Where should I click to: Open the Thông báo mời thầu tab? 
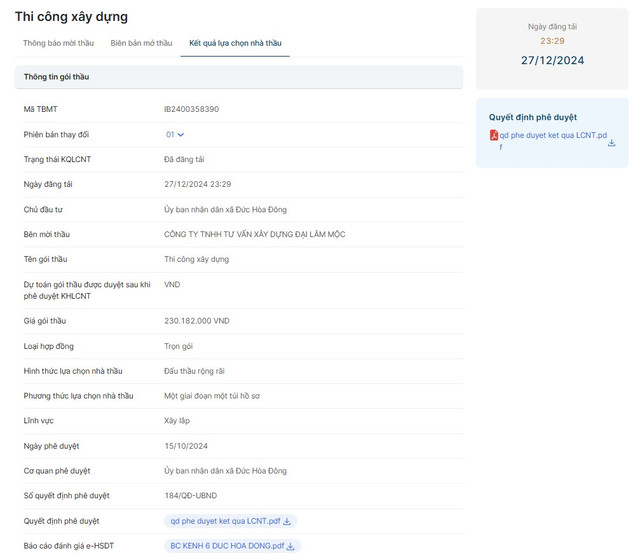58,44
